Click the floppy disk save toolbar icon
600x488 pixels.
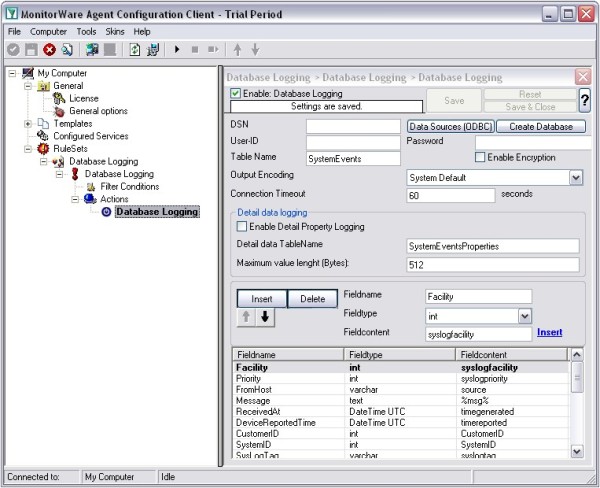pyautogui.click(x=31, y=49)
